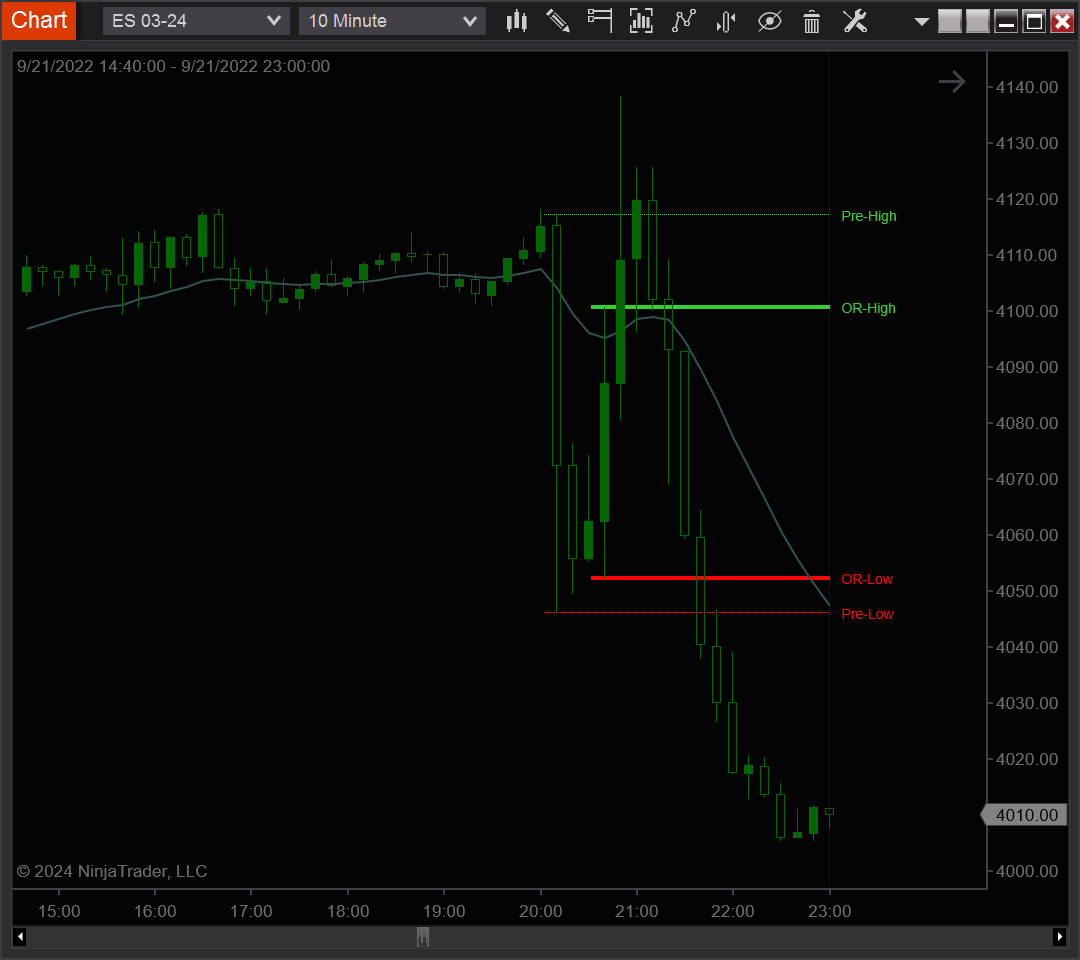Open the Strategies icon

pos(726,21)
